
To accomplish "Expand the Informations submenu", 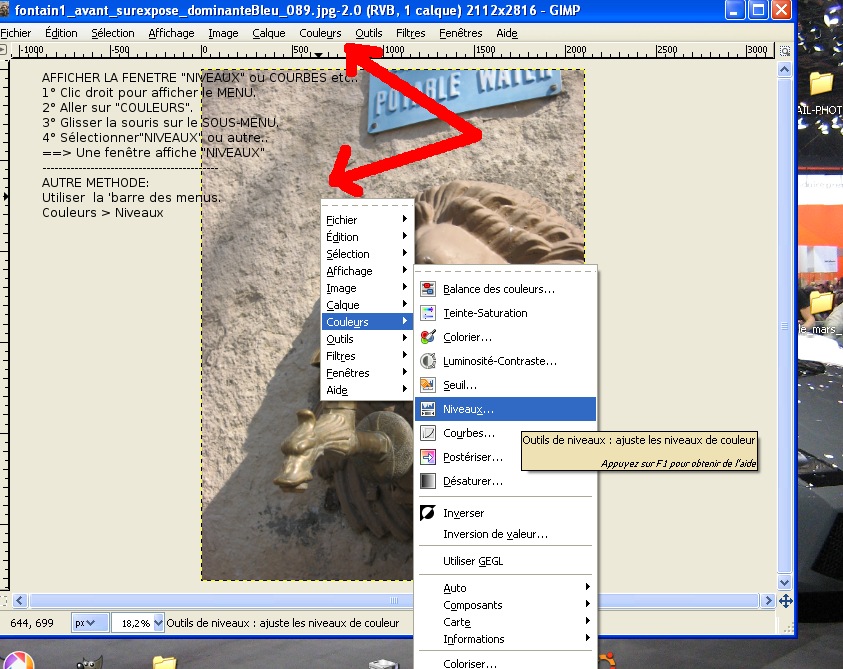I will (x=505, y=639).
